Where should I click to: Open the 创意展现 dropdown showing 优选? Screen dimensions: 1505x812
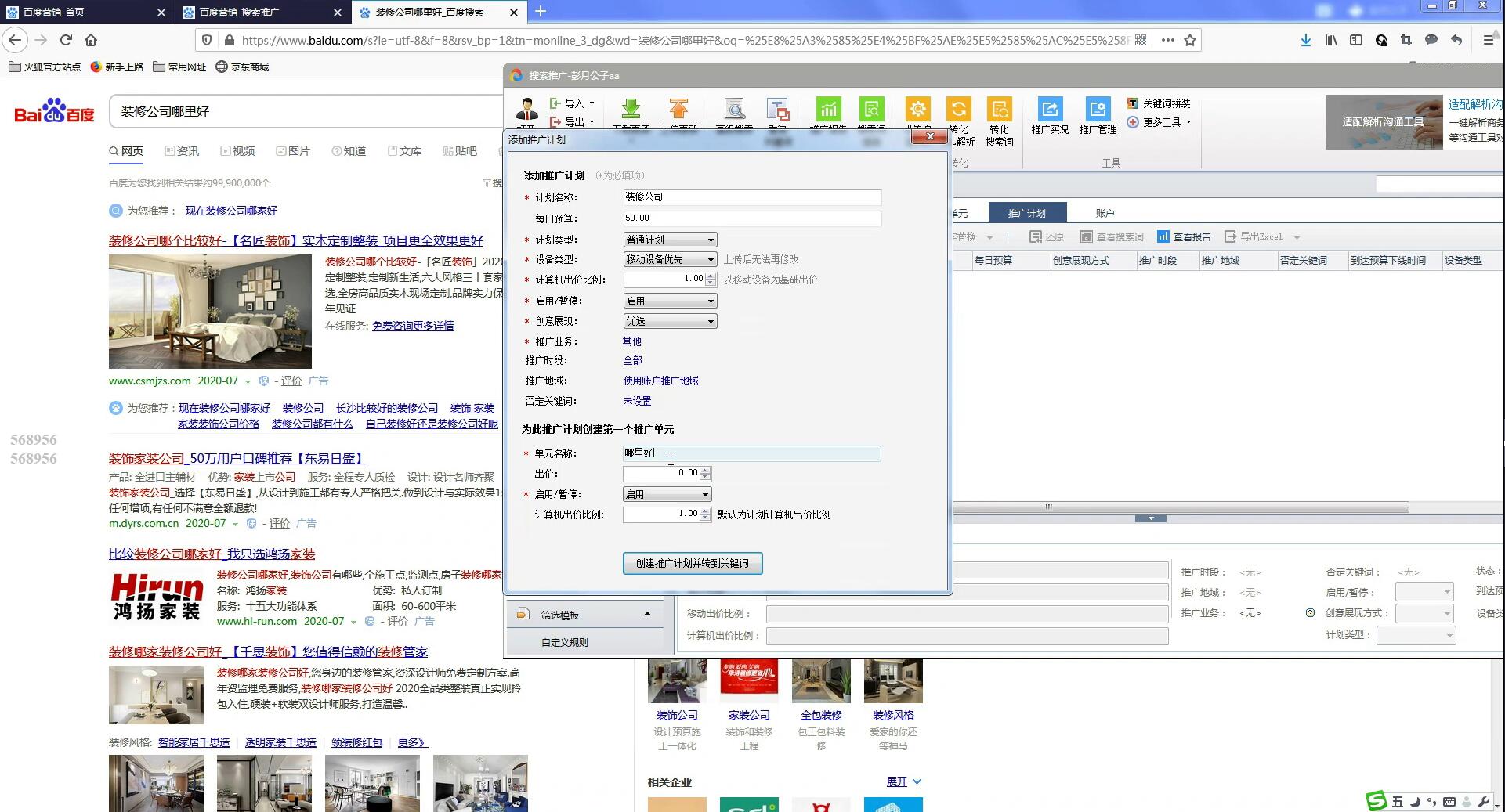tap(670, 321)
